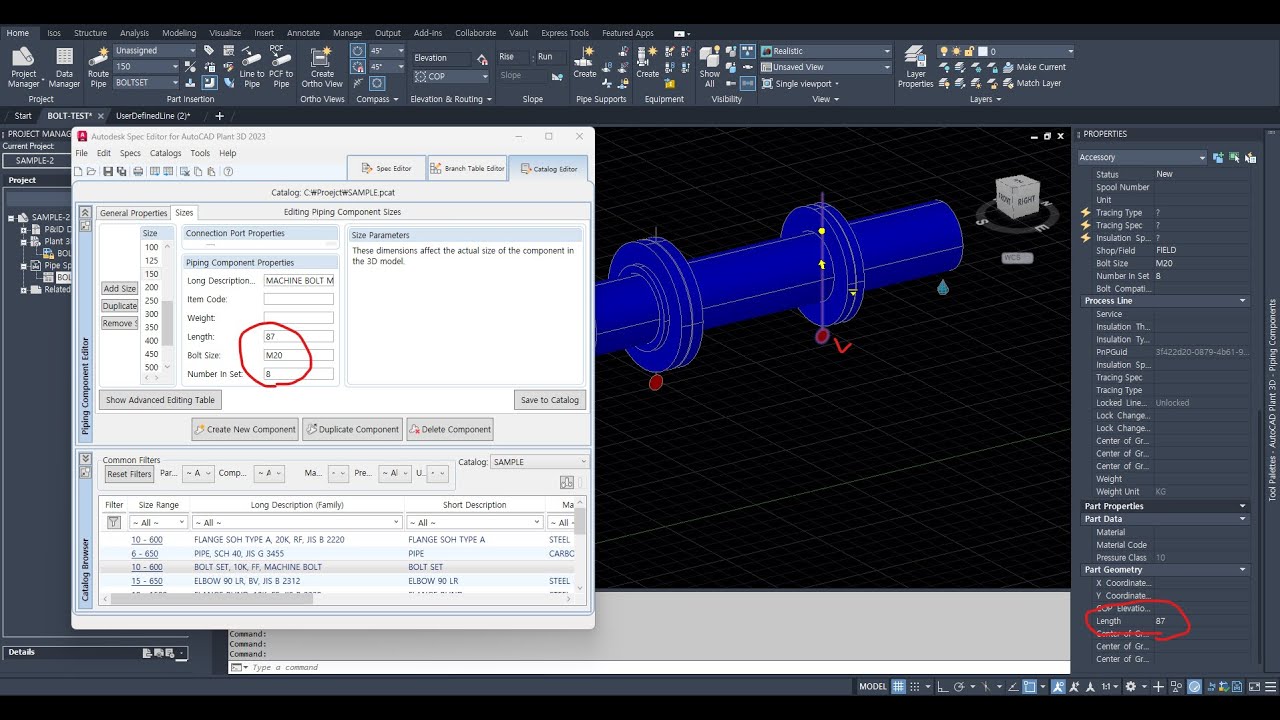Image resolution: width=1280 pixels, height=720 pixels.
Task: Click layer color swatch beside layer 0
Action: 983,51
